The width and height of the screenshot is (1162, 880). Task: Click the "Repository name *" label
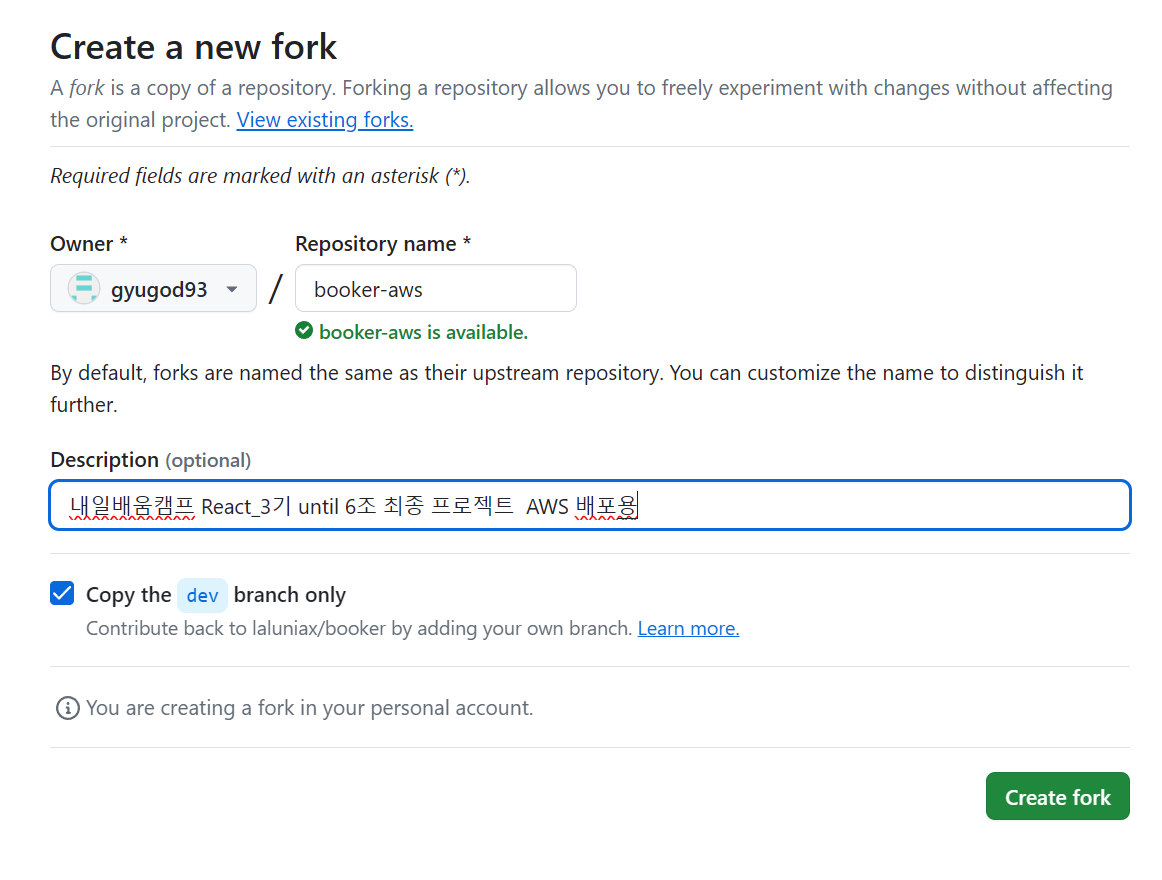pos(382,244)
